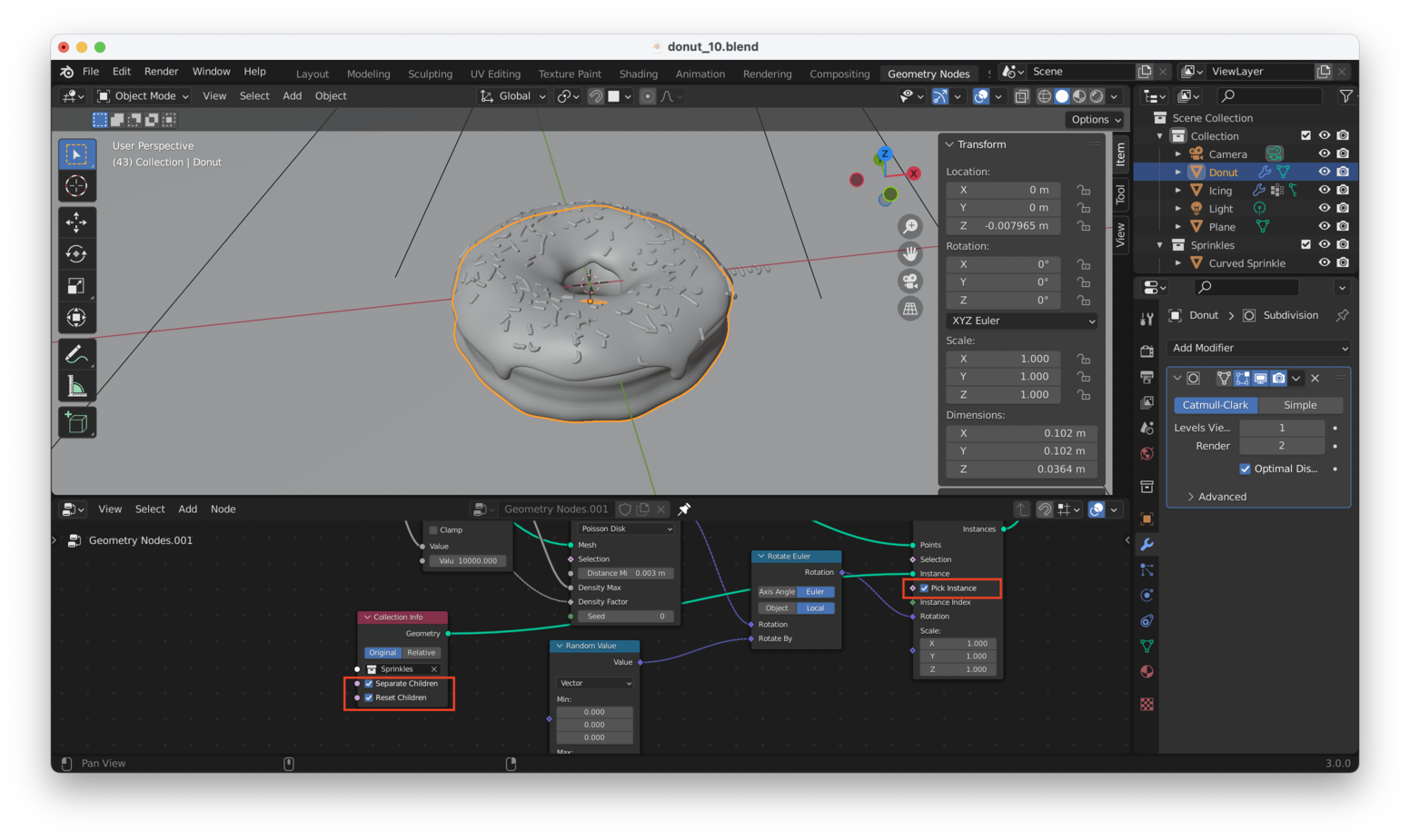Disable the Pick Instance checkbox

point(924,588)
